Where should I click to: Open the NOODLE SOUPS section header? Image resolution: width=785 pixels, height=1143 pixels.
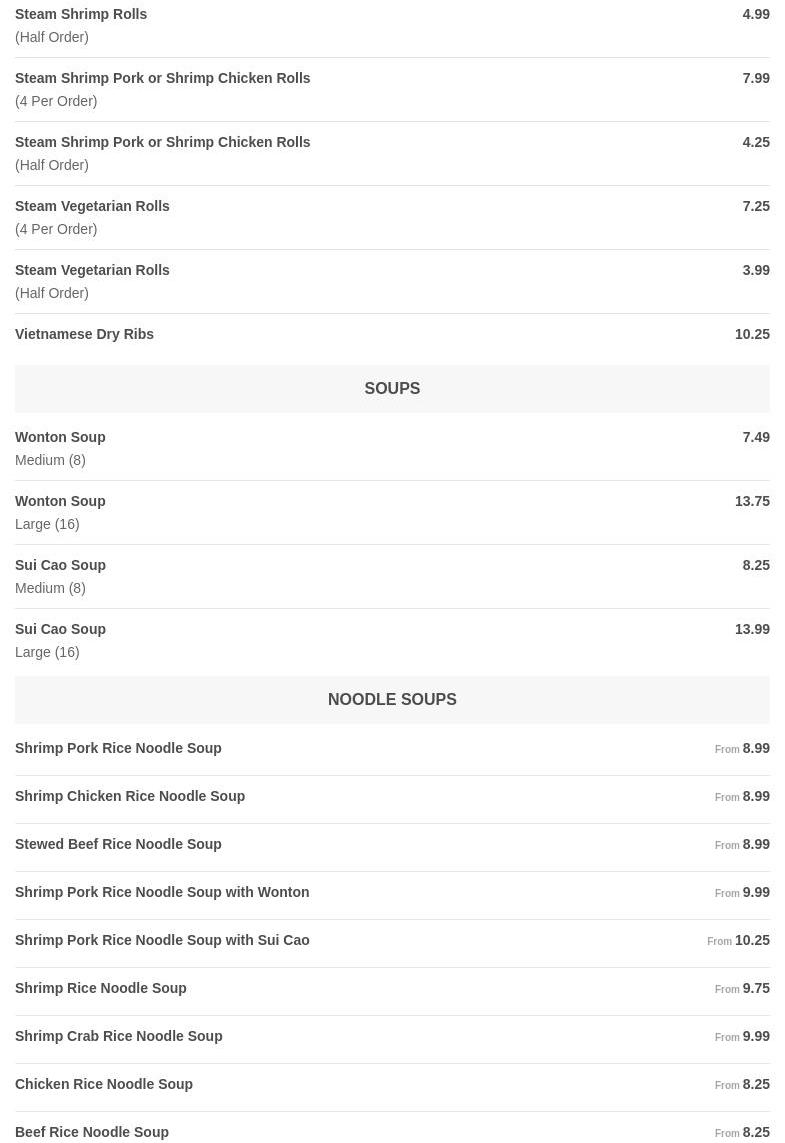coord(392,699)
